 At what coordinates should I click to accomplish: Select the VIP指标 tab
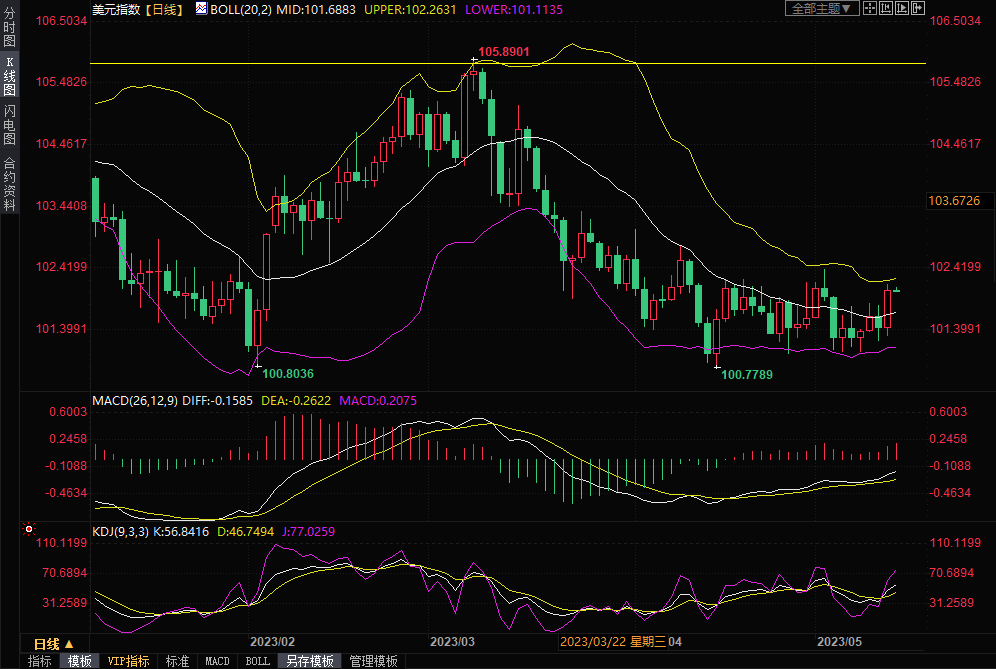pos(129,661)
